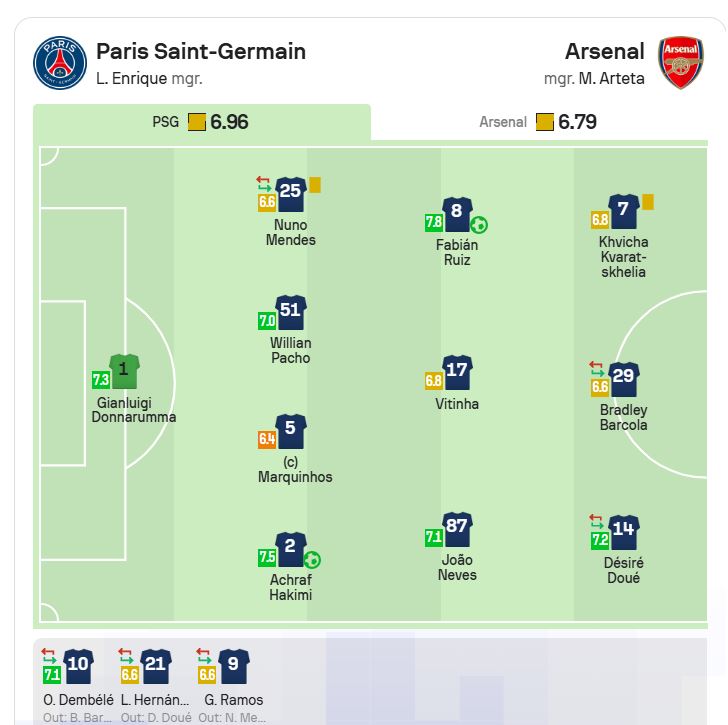728x725 pixels.
Task: Click Marquinhos' orange 6.4 rating badge
Action: pyautogui.click(x=267, y=440)
